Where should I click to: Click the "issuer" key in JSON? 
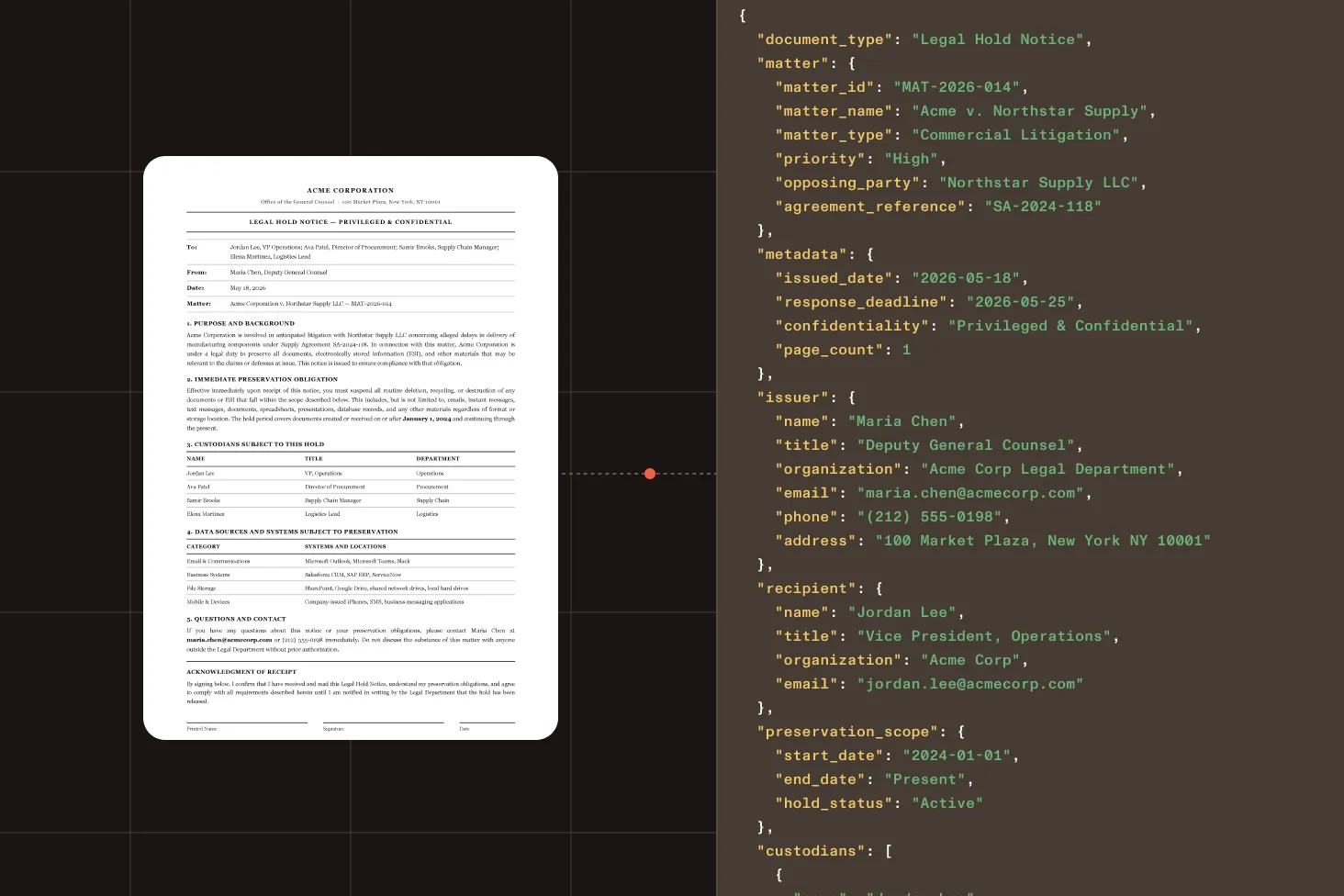793,398
